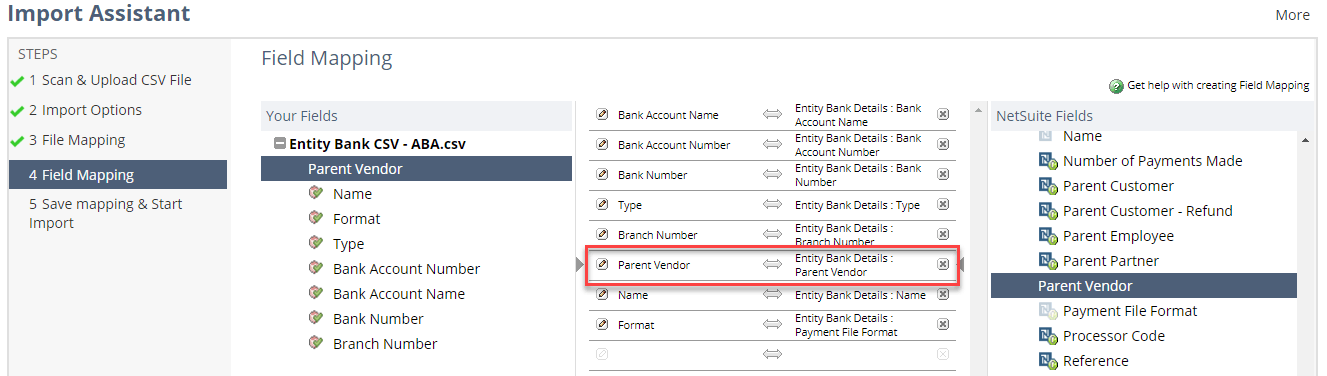This screenshot has width=1327, height=376.
Task: Click the icon next to Bank Account Name in Your Fields
Action: point(317,293)
